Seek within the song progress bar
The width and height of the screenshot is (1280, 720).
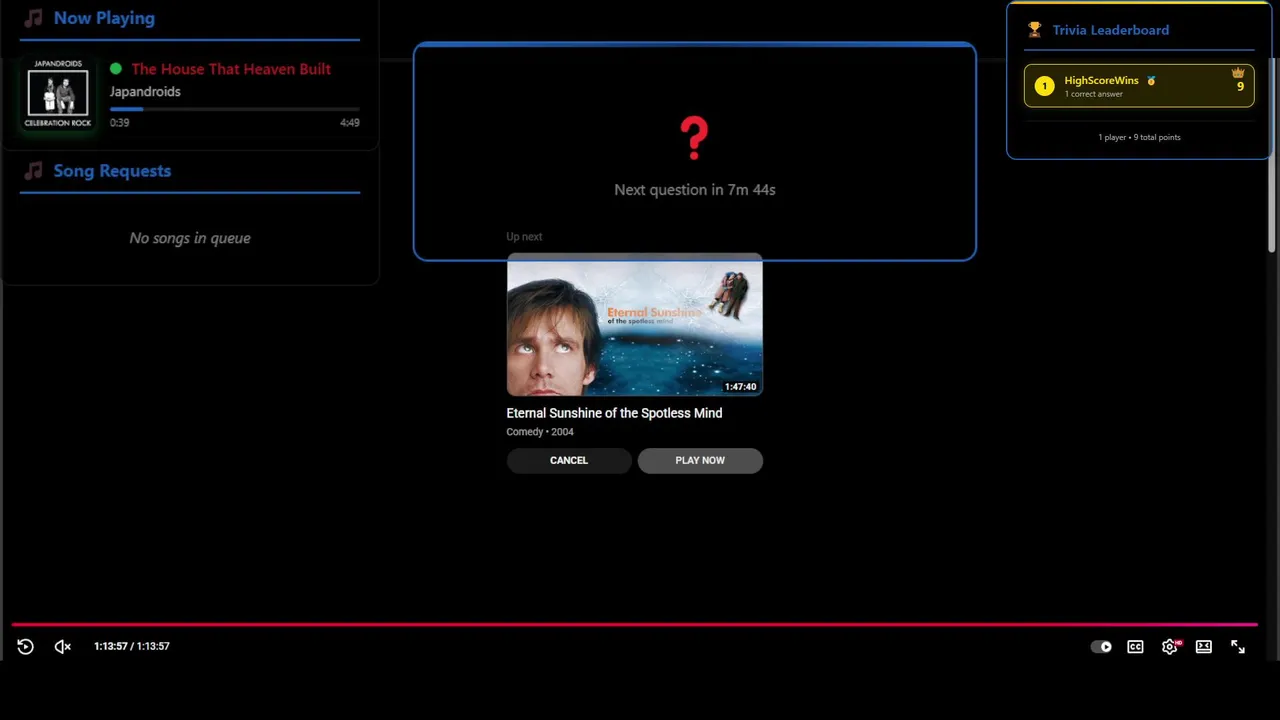click(x=235, y=108)
